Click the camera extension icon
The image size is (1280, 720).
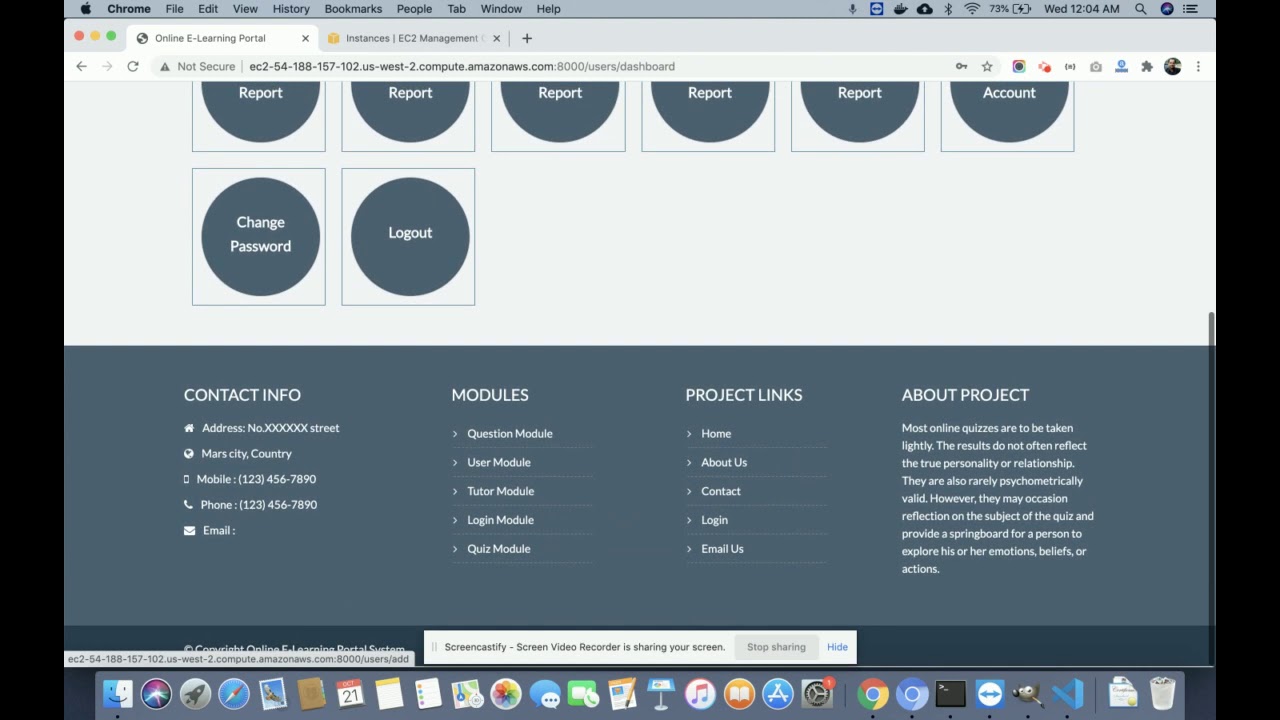[x=1096, y=66]
